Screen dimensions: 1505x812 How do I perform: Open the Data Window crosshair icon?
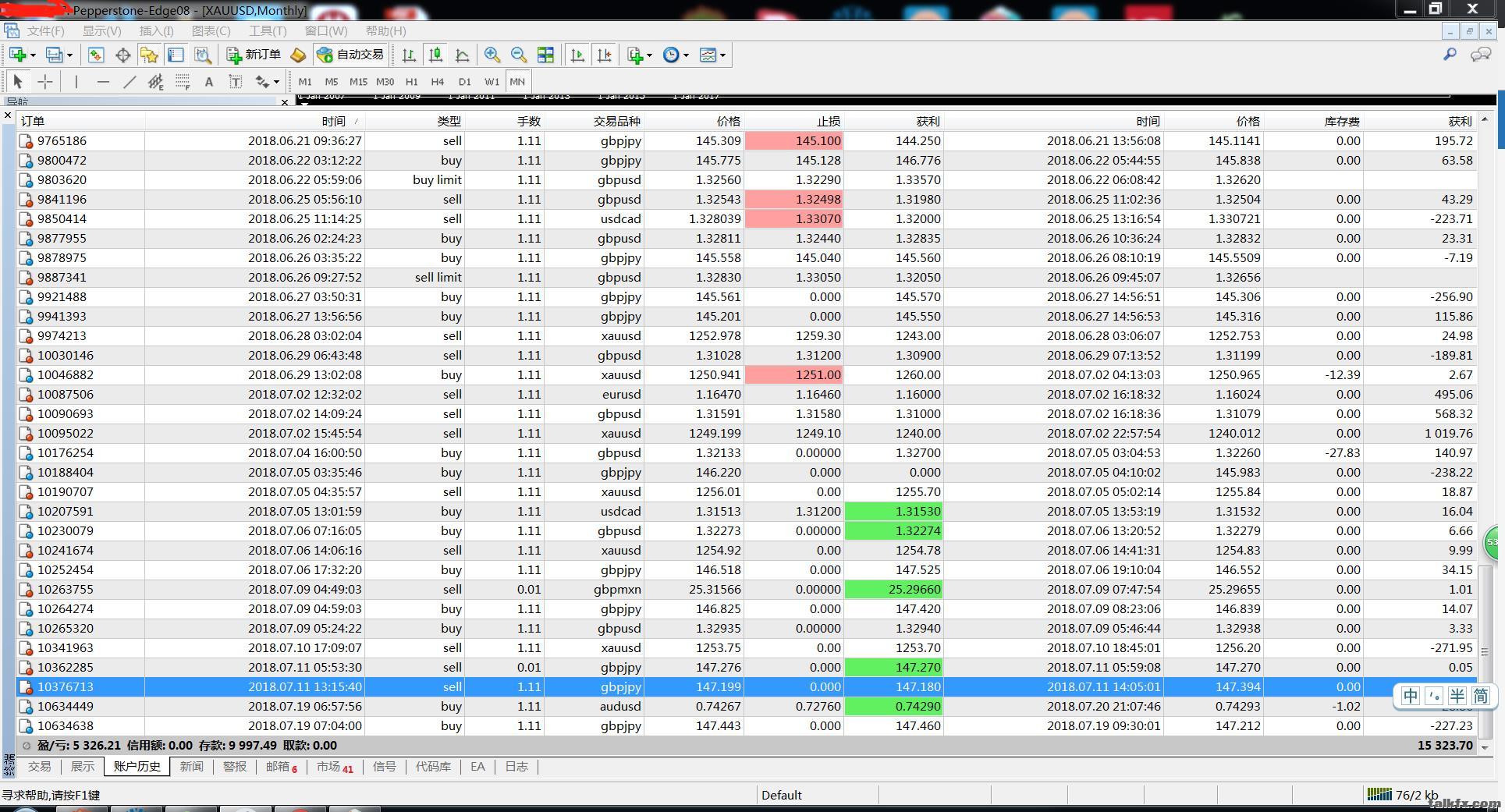pos(122,55)
